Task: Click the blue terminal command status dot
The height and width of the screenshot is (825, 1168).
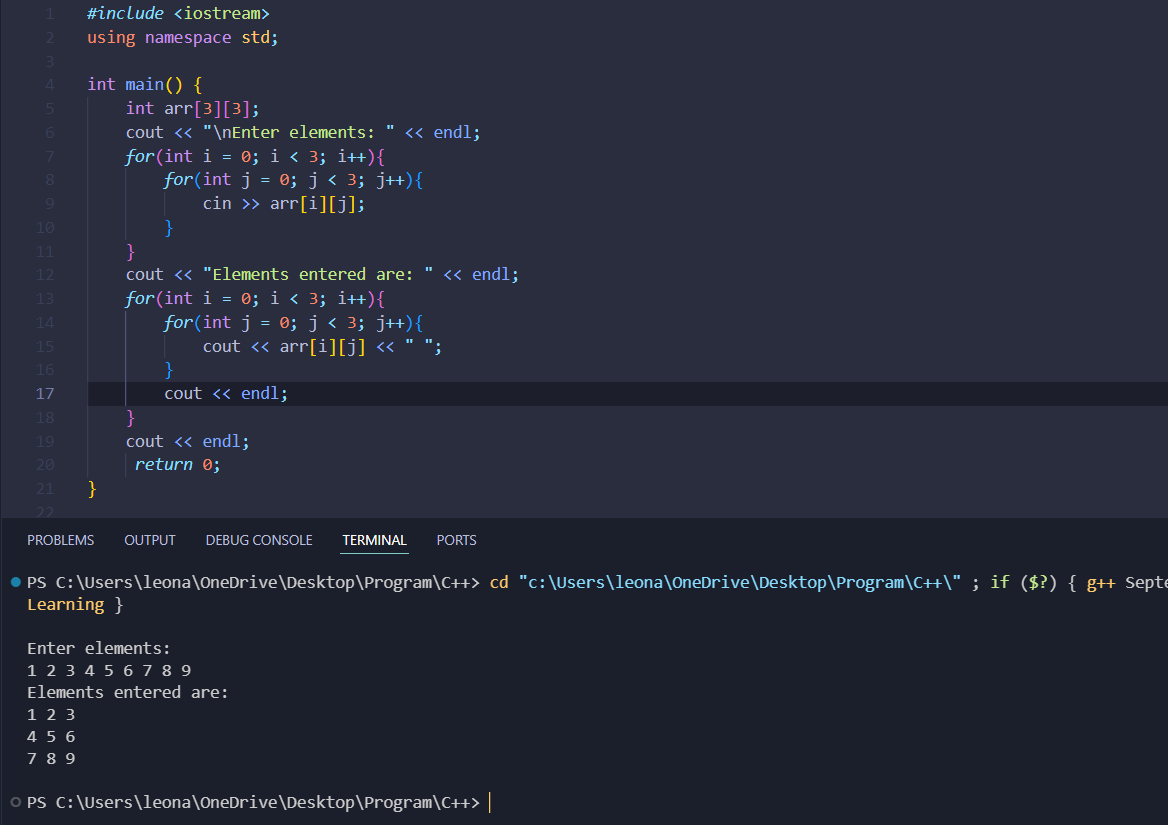Action: (16, 582)
